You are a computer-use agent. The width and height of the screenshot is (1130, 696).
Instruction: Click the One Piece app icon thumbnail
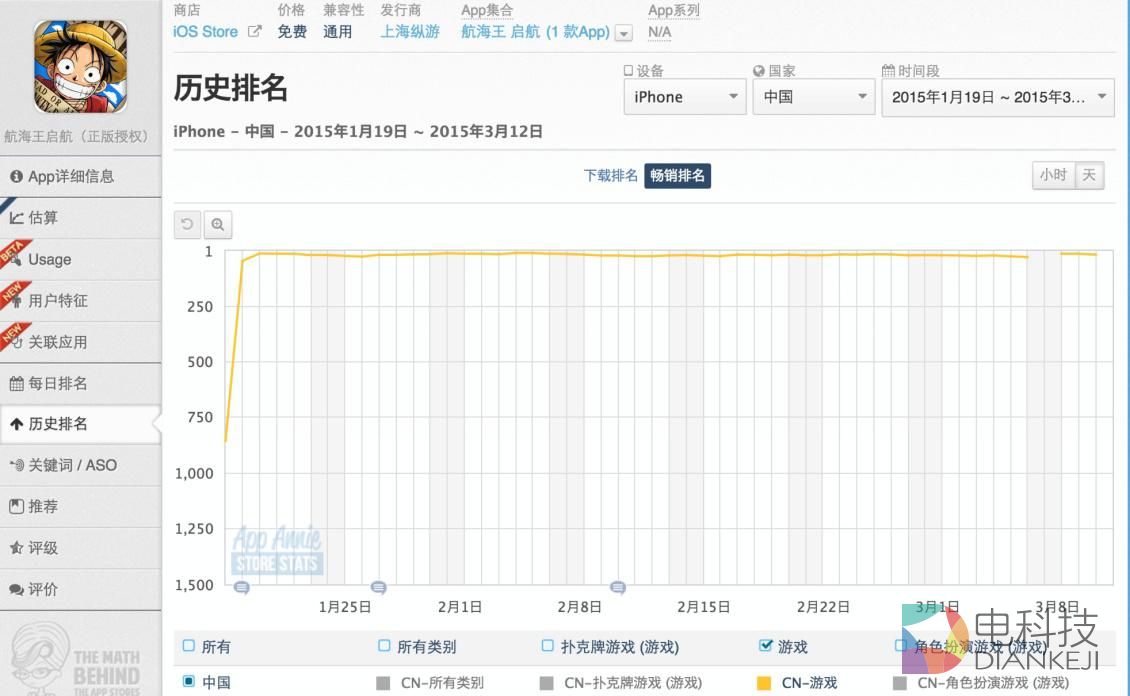pos(81,68)
